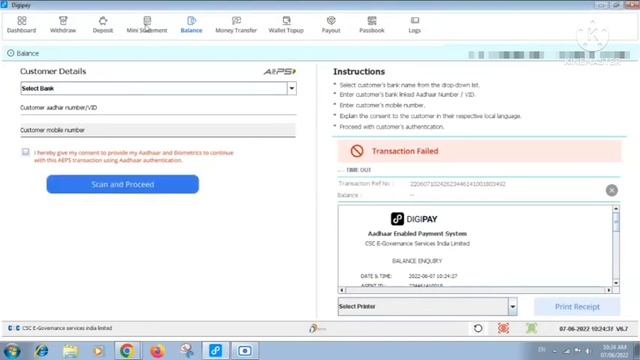Click the red biometric device status icon

click(x=503, y=328)
